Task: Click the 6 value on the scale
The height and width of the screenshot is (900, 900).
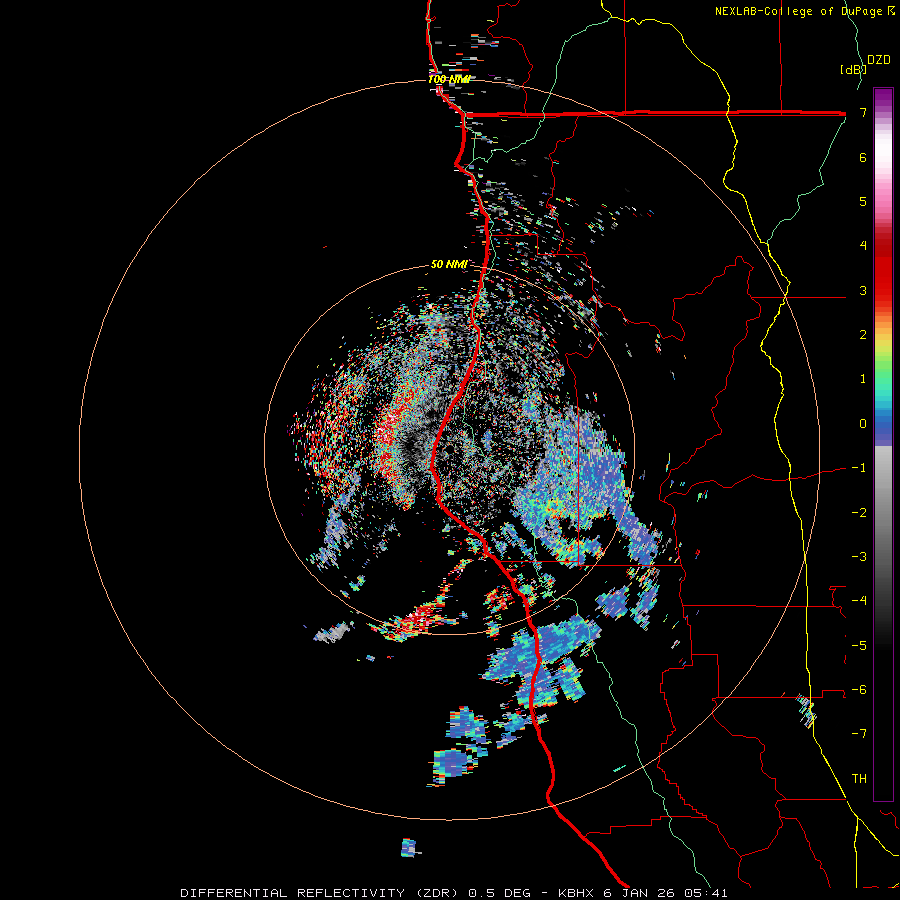Action: click(863, 157)
